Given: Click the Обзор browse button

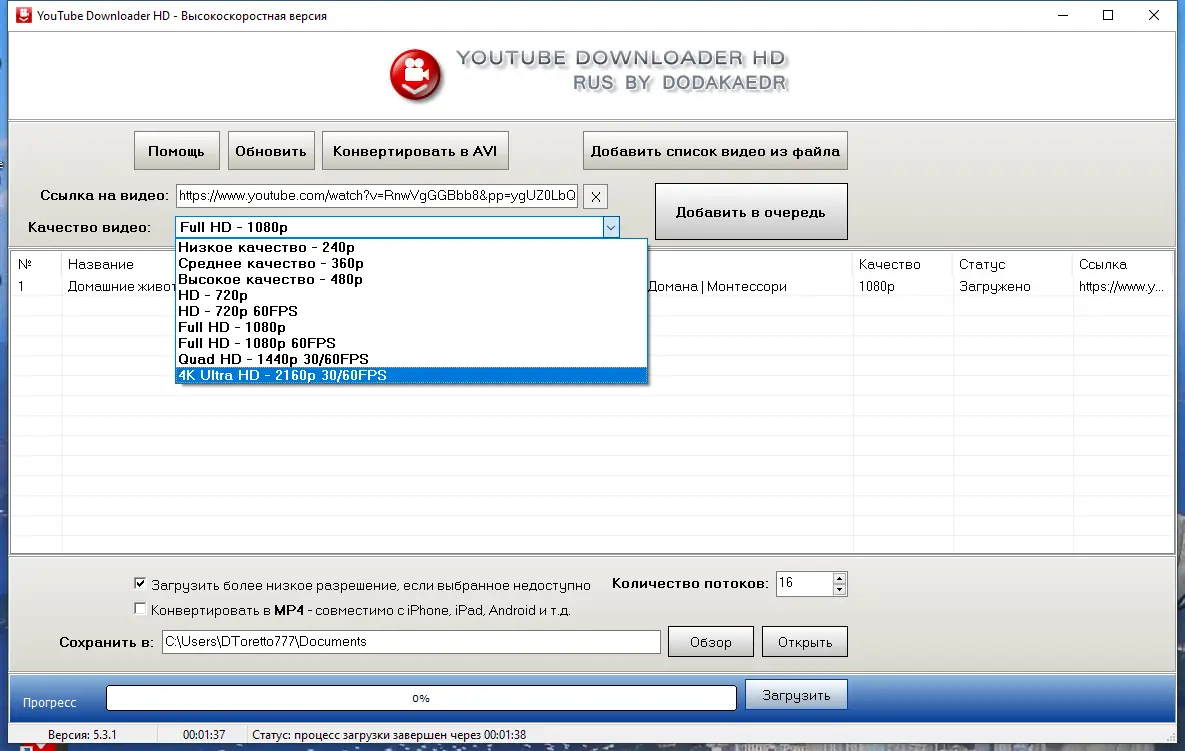Looking at the screenshot, I should click(710, 642).
